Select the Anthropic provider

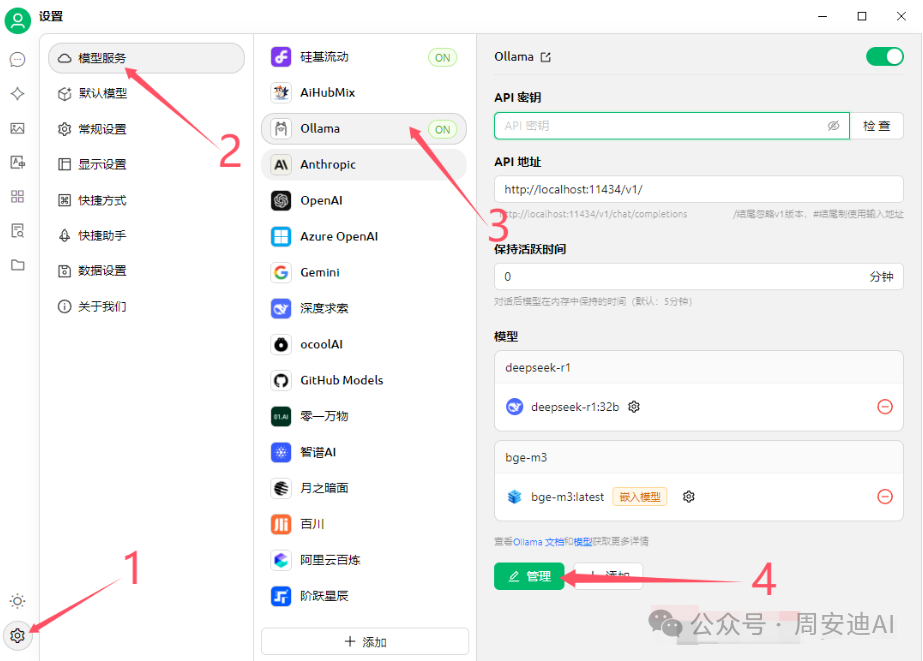[x=364, y=165]
